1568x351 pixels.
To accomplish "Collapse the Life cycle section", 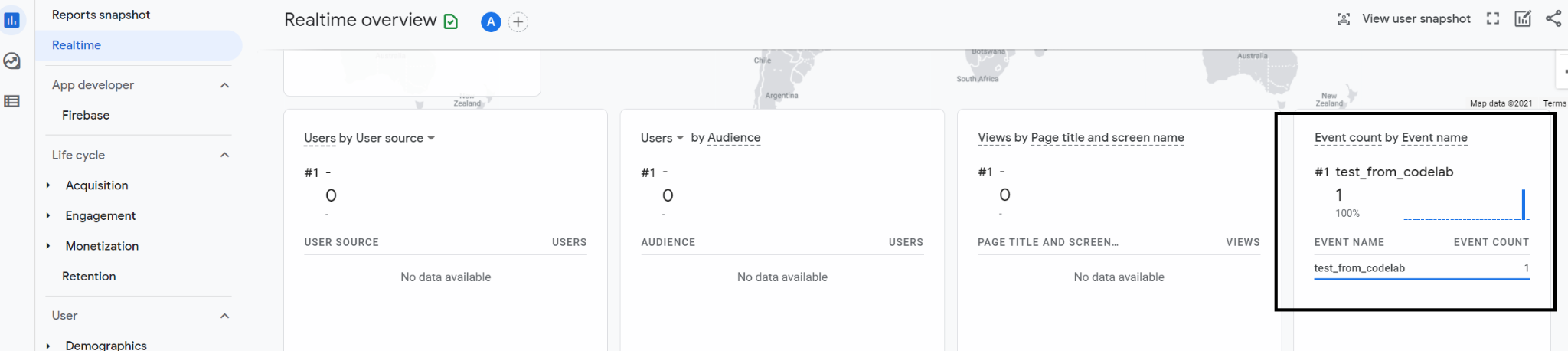I will pos(224,155).
